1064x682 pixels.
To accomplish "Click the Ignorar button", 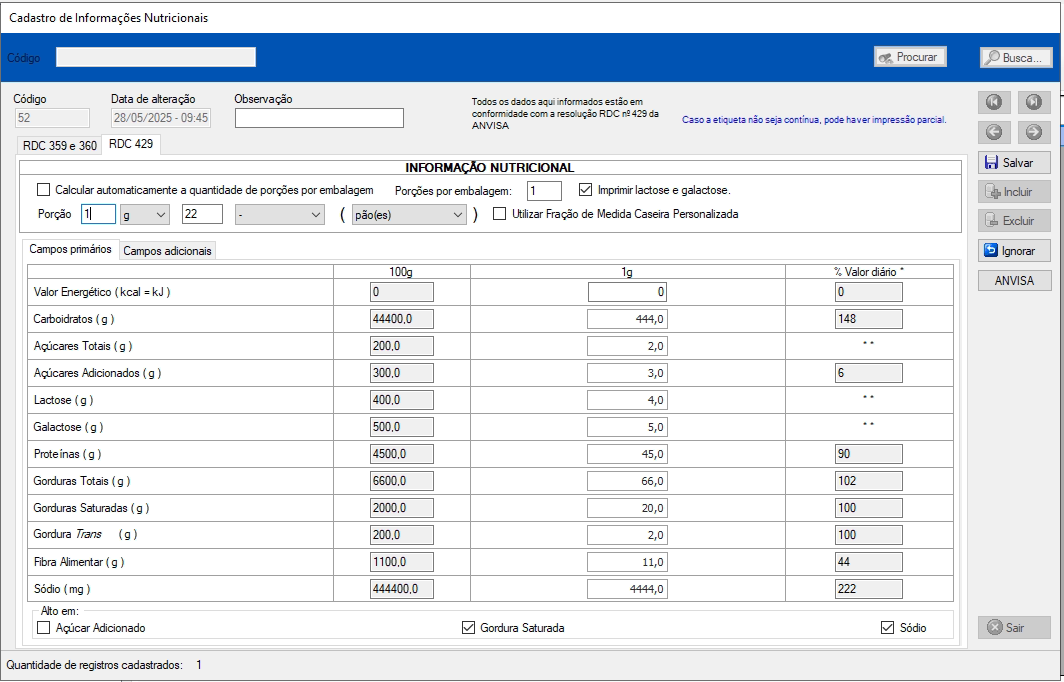I will point(1014,251).
